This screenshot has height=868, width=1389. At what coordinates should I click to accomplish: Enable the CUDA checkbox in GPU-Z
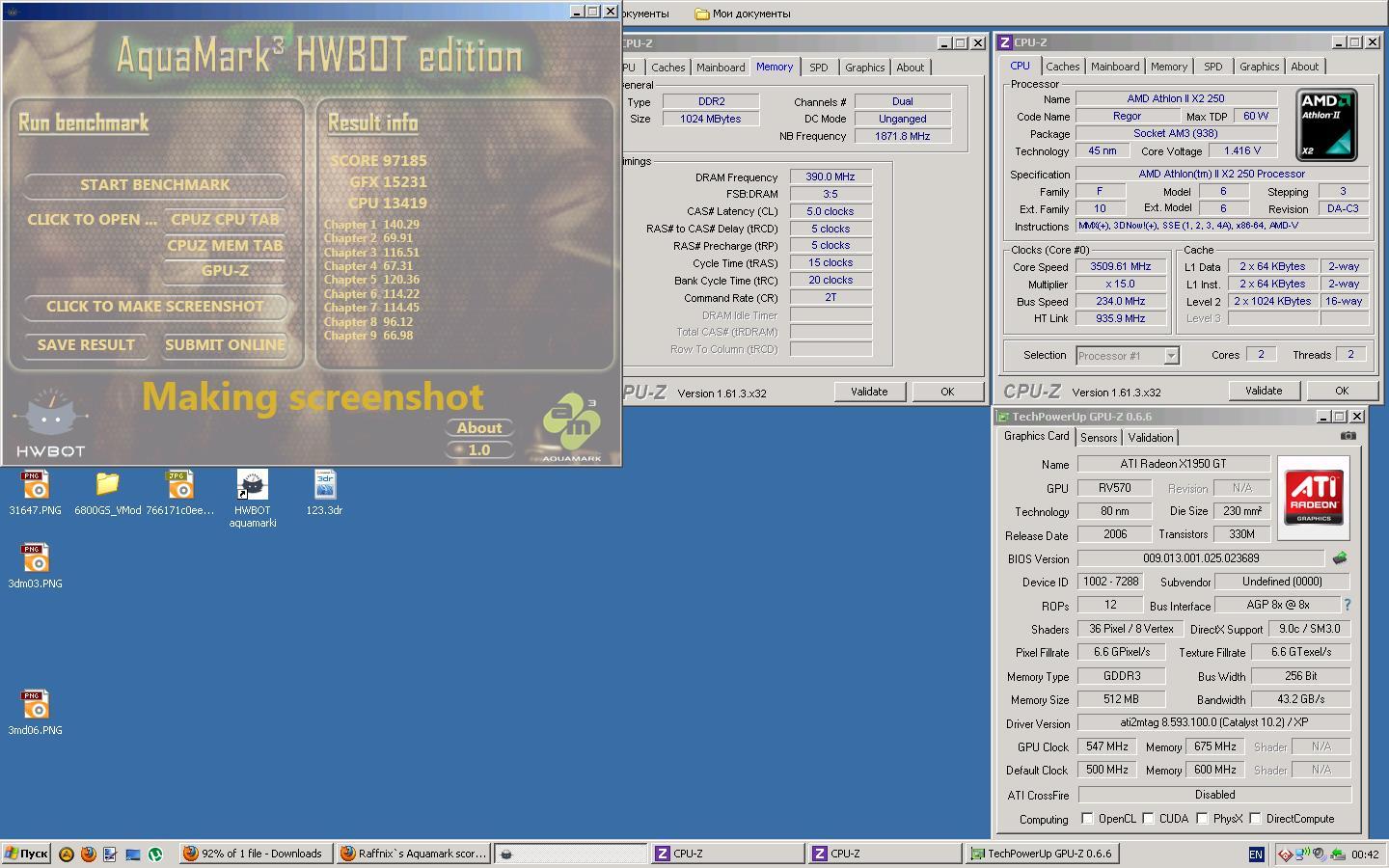[x=1148, y=818]
